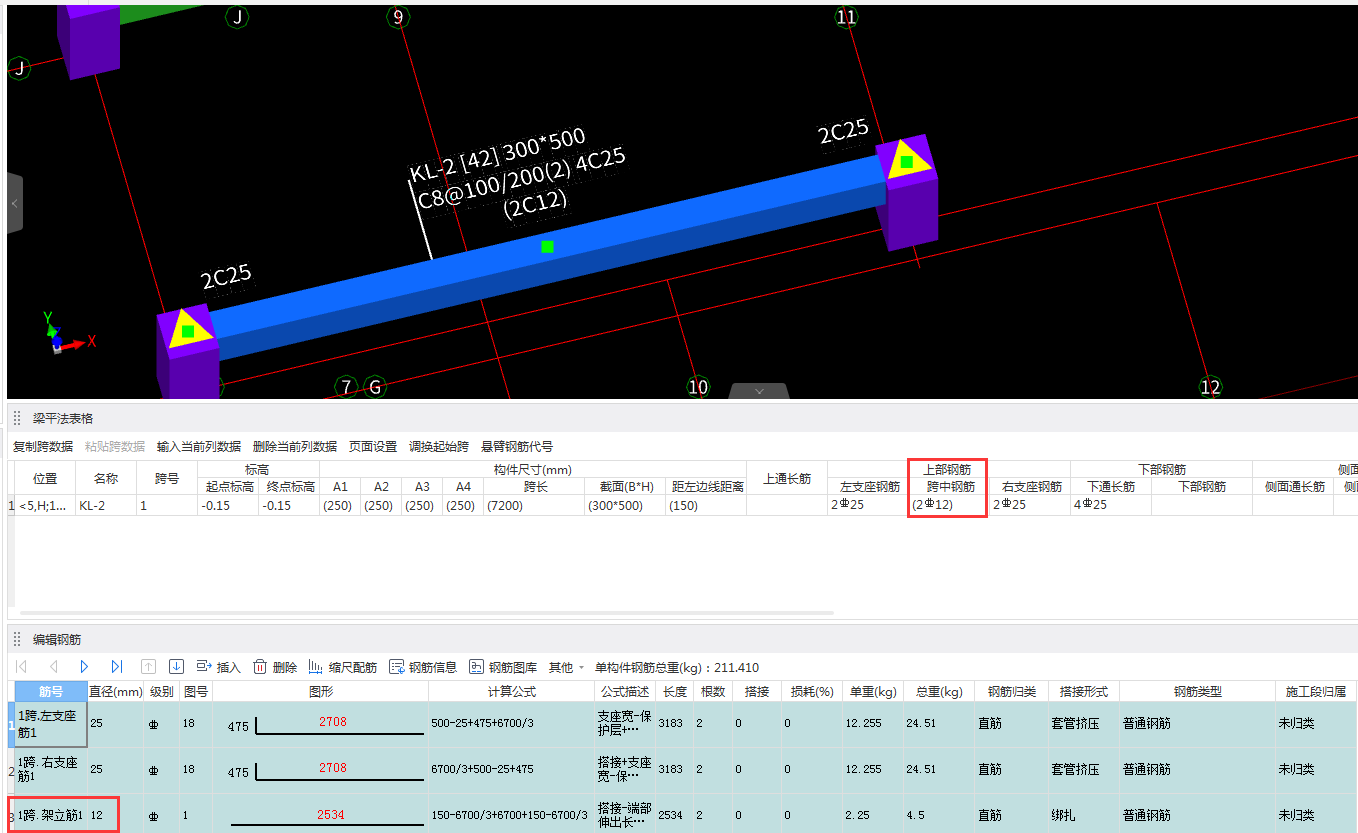Click 名称 cell KL-2
Image resolution: width=1358 pixels, height=833 pixels.
pos(106,505)
